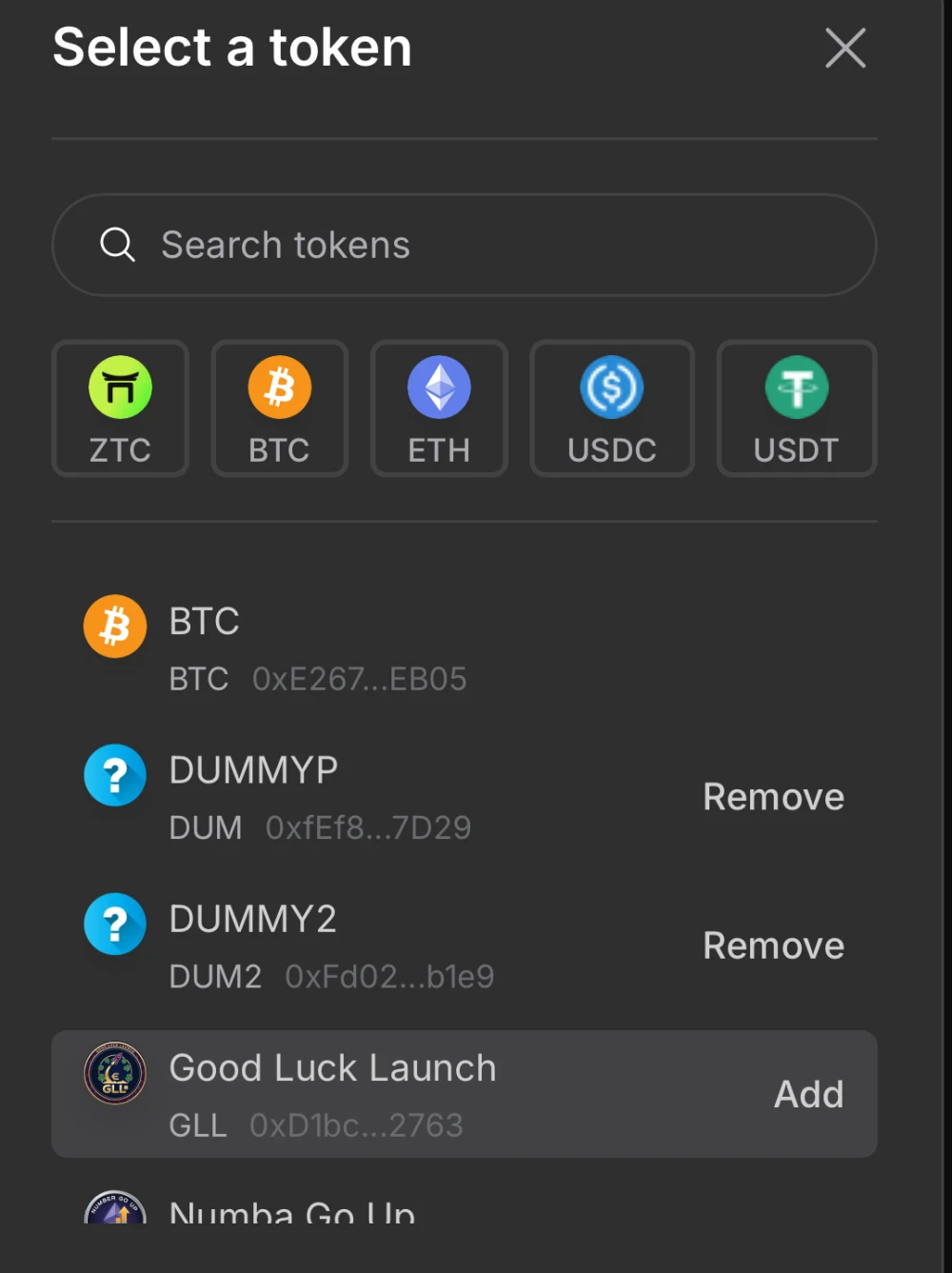Screen dimensions: 952x1273
Task: Click the Bitcoin logo in the BTC row
Action: tap(115, 627)
